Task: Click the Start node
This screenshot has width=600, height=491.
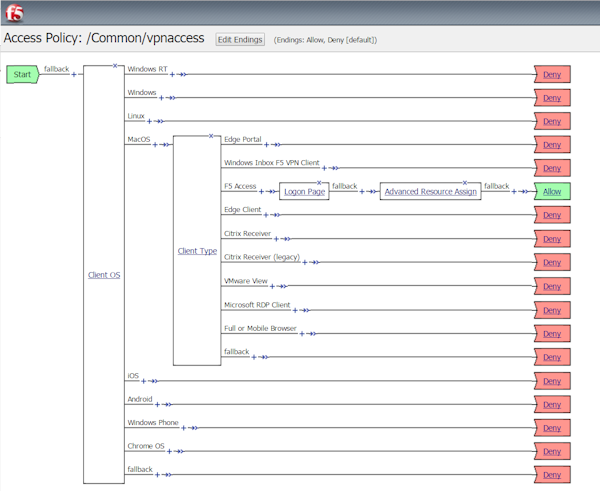Action: [22, 74]
